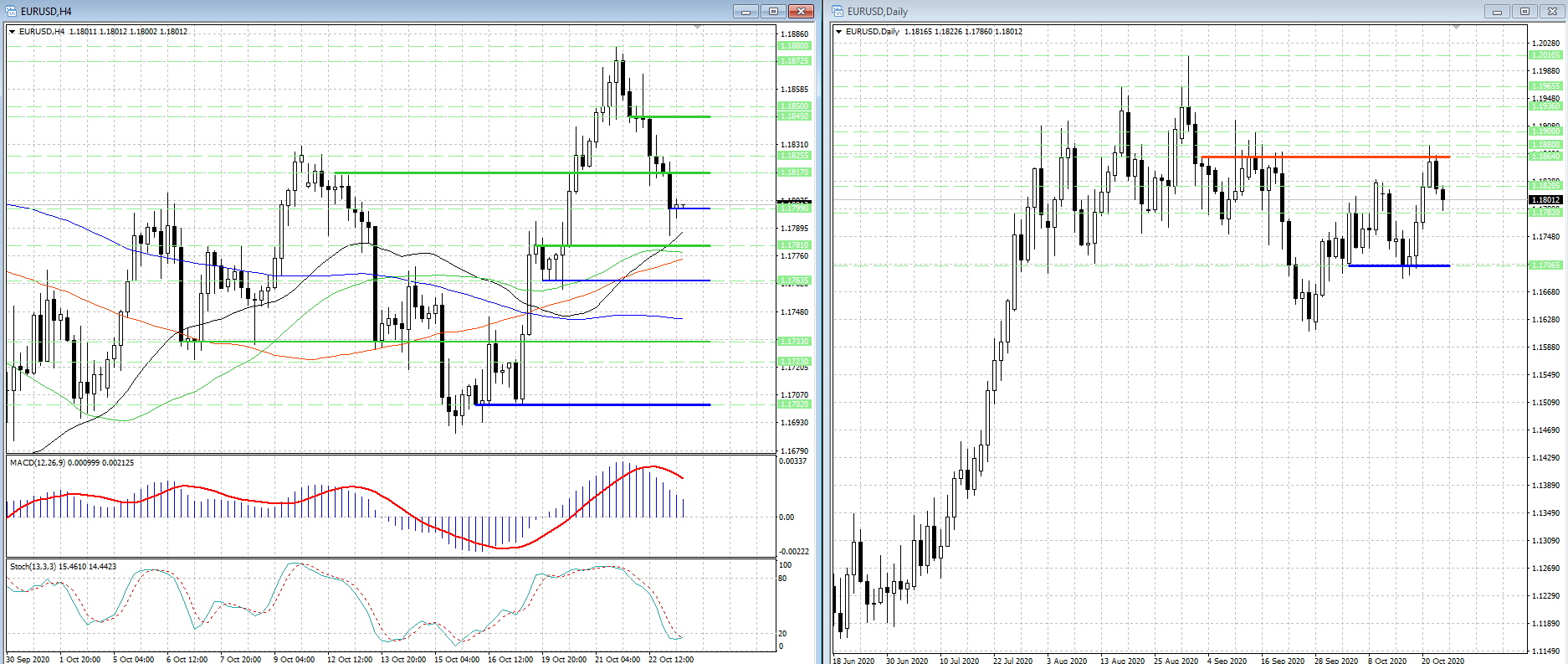Click the EURUSD,H4 quote text in chart header

pos(103,32)
